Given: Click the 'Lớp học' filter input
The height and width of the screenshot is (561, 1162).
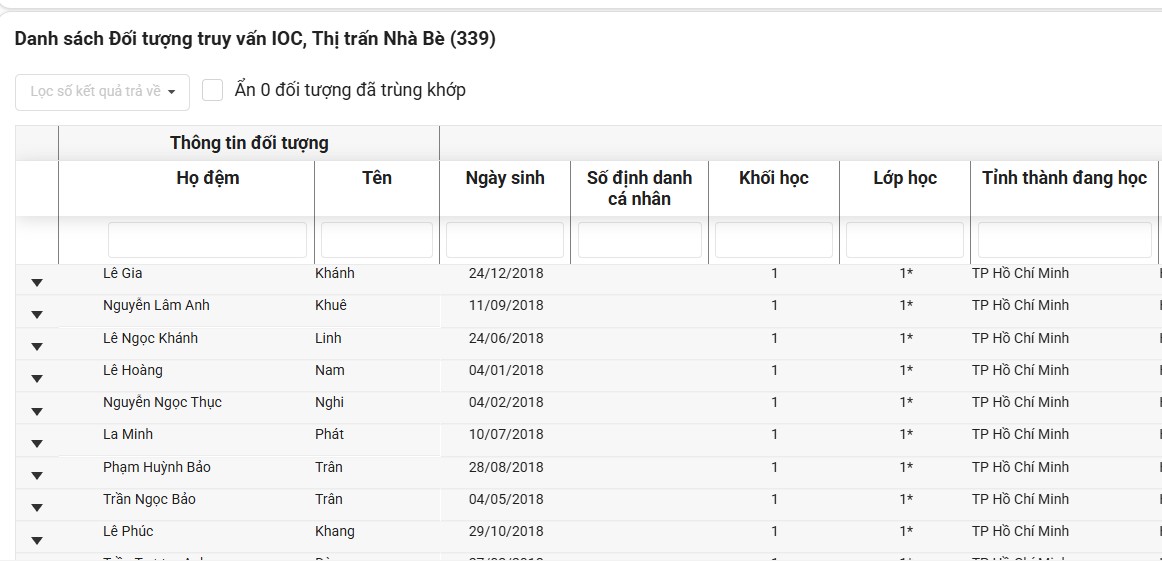Looking at the screenshot, I should [x=905, y=240].
